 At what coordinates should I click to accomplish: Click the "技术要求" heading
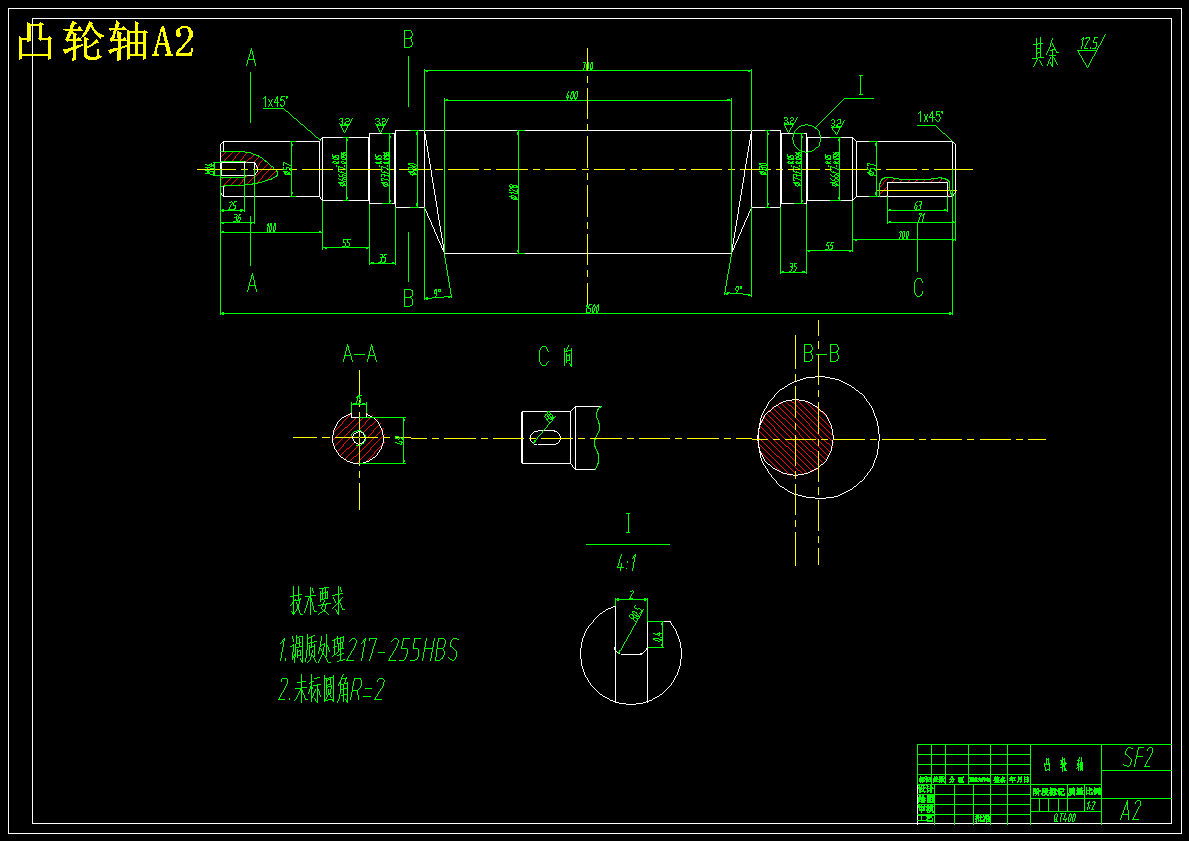click(318, 601)
